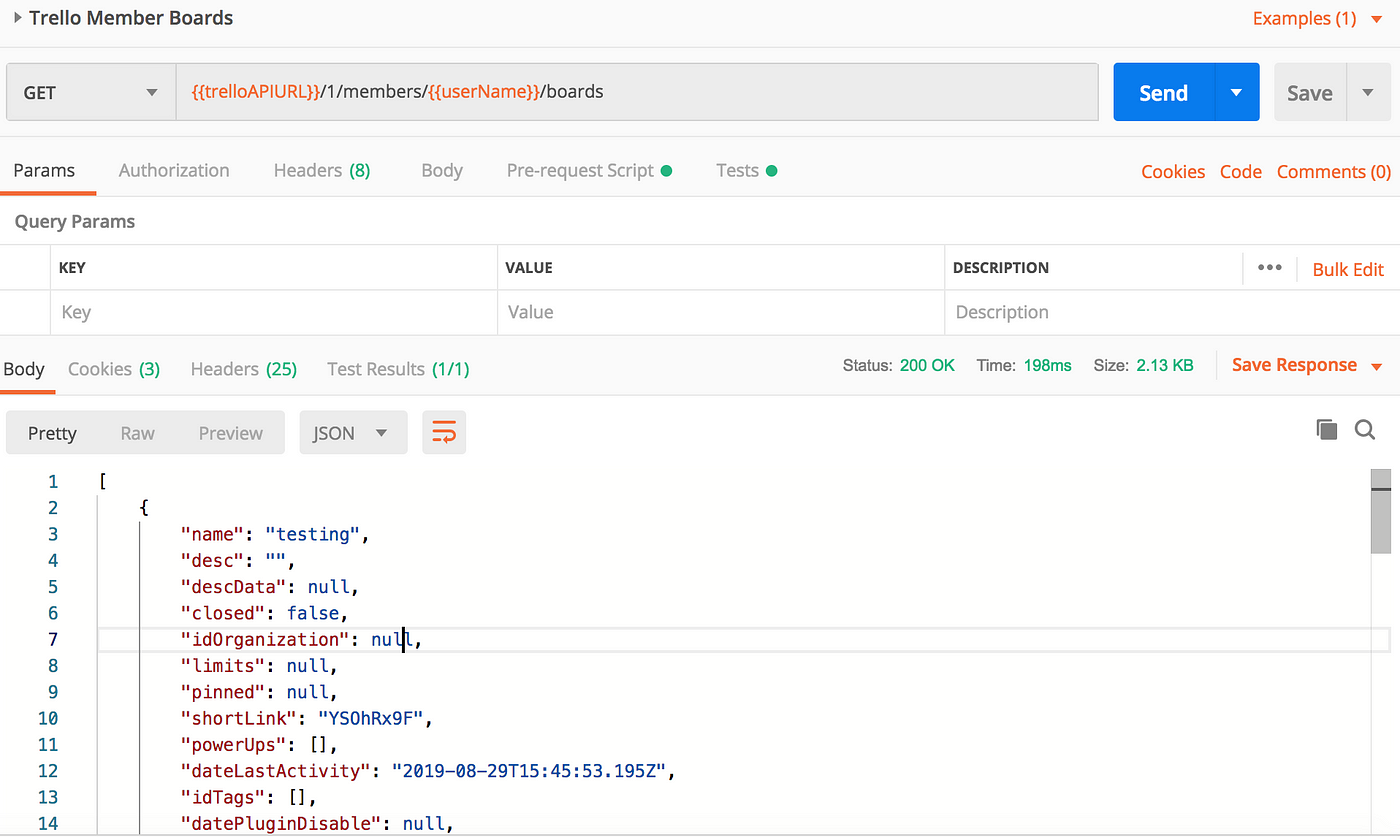
Task: Click the "testing" name value
Action: coord(311,534)
